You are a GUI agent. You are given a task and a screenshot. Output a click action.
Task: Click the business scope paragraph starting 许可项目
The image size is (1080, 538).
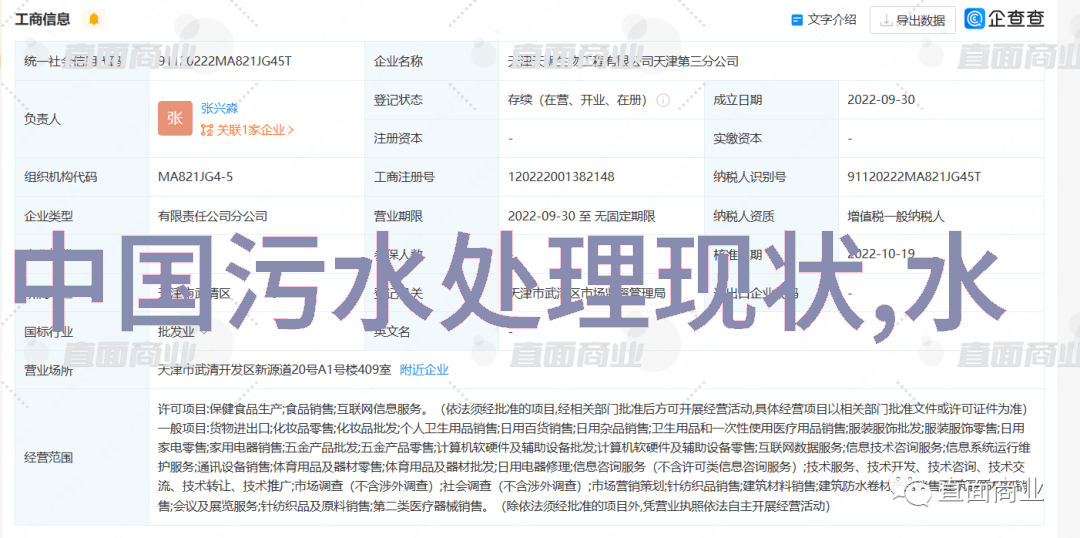592,457
